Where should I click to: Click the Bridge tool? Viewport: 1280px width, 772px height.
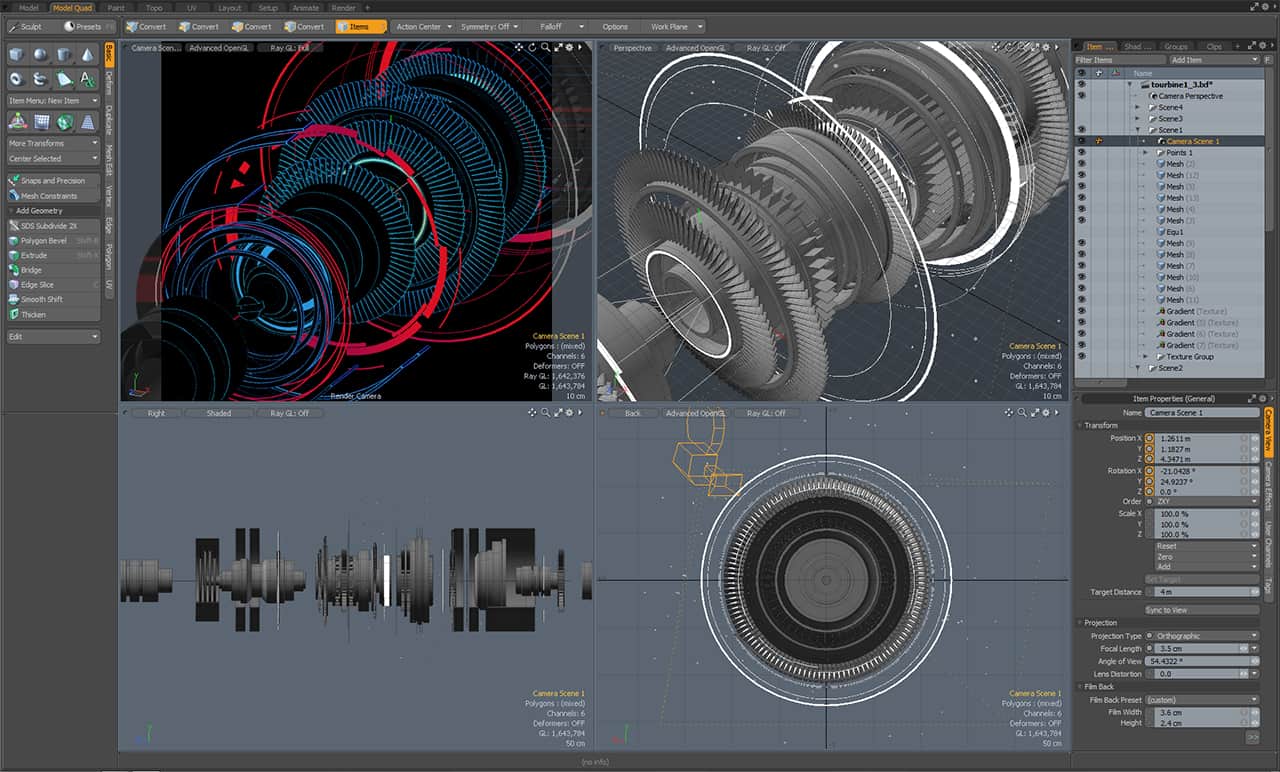tap(32, 270)
